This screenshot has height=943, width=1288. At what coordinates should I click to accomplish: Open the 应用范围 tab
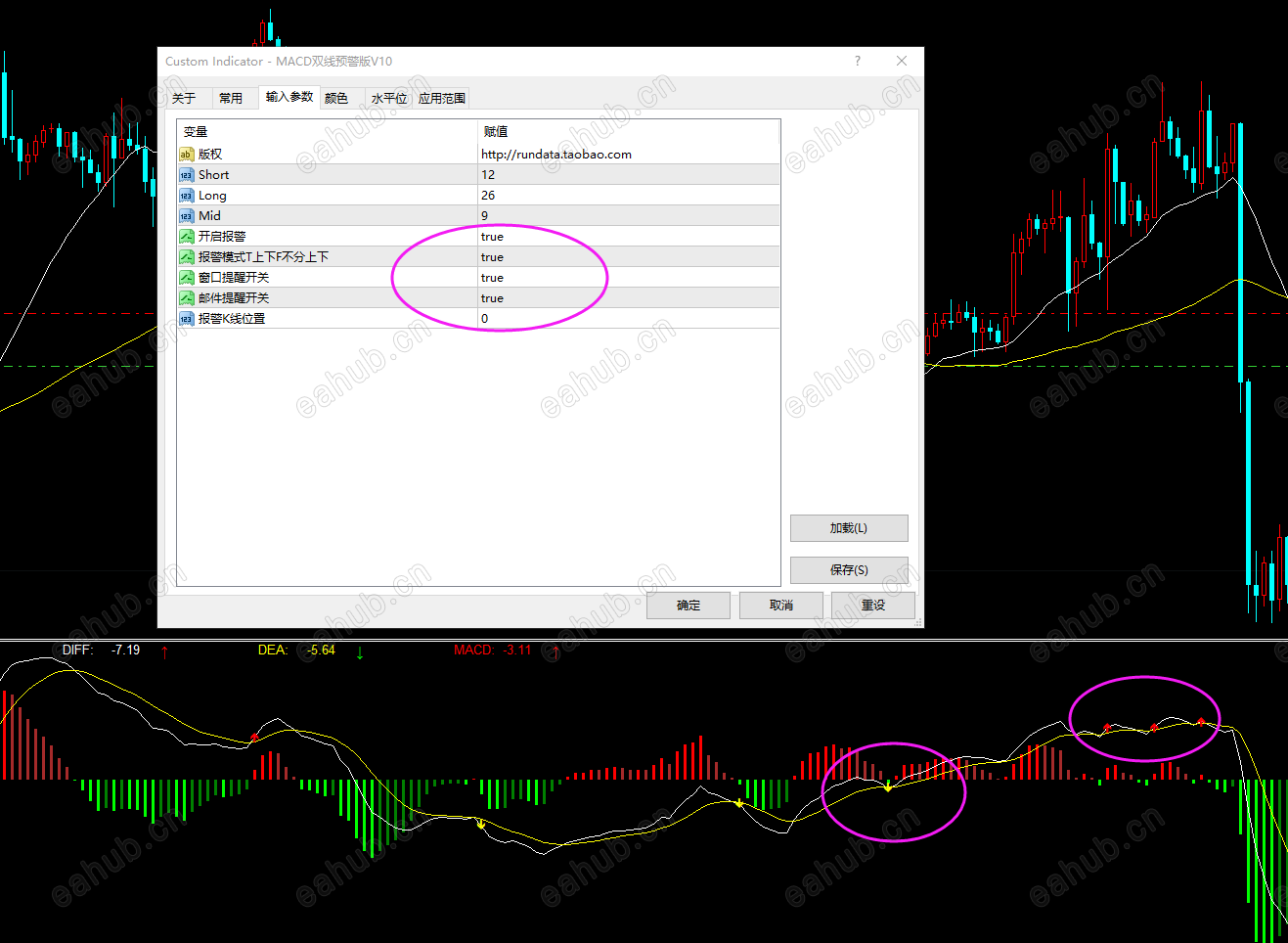click(x=442, y=98)
